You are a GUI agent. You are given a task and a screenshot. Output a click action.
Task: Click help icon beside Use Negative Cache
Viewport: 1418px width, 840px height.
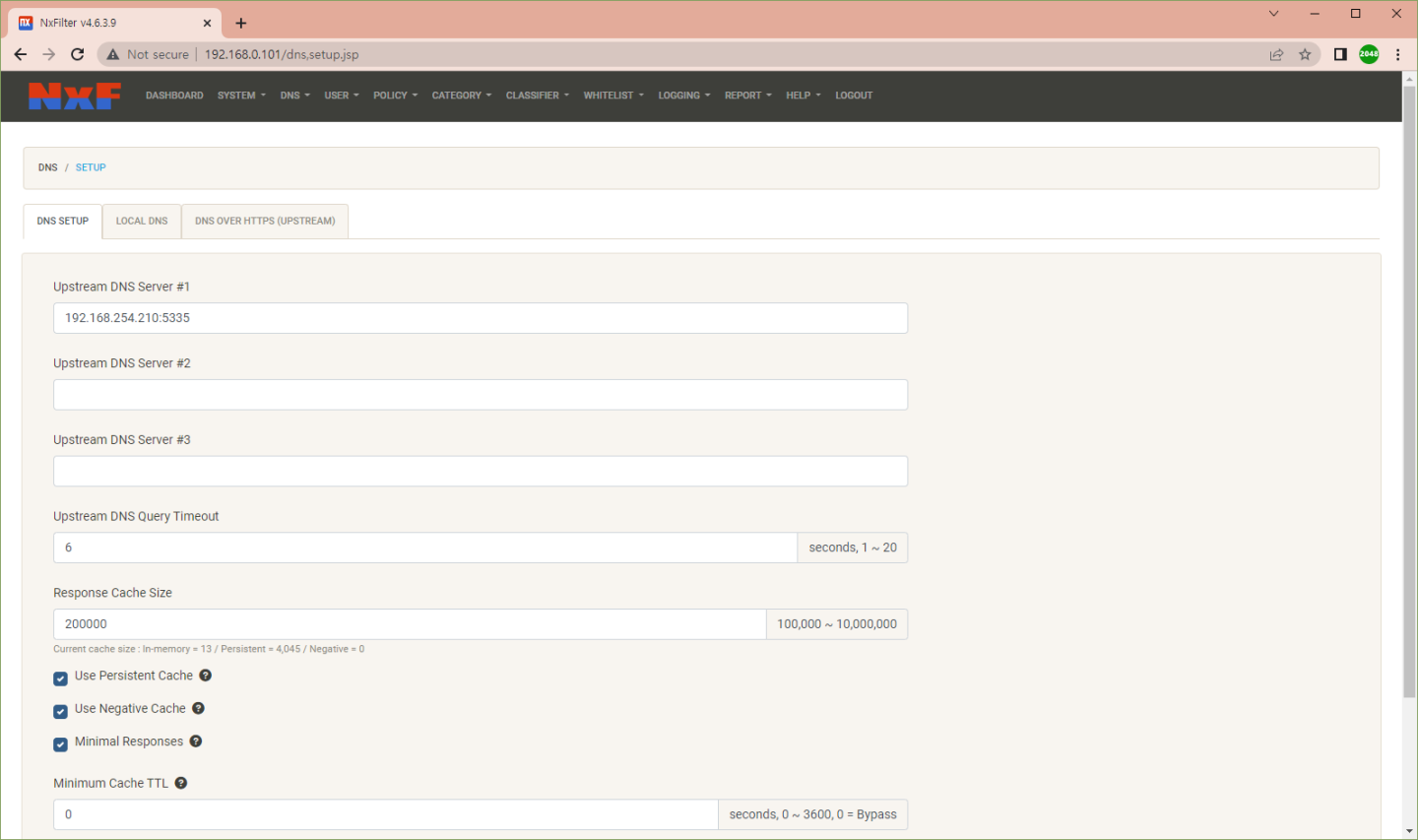198,709
